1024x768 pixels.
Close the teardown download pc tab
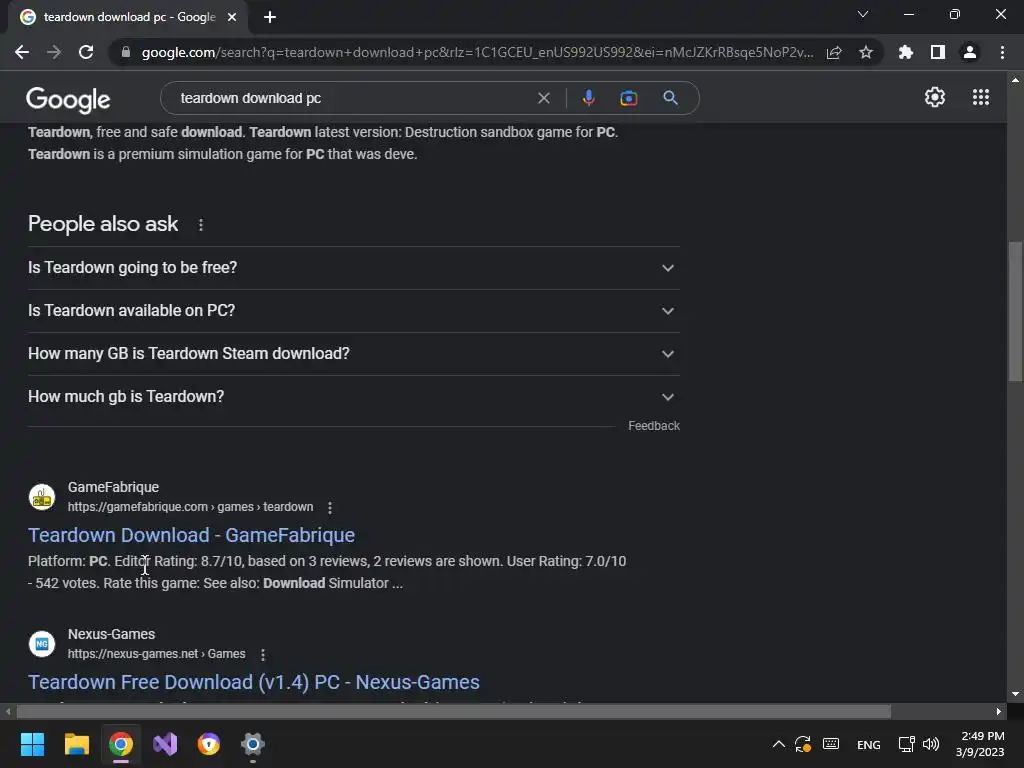[x=232, y=17]
